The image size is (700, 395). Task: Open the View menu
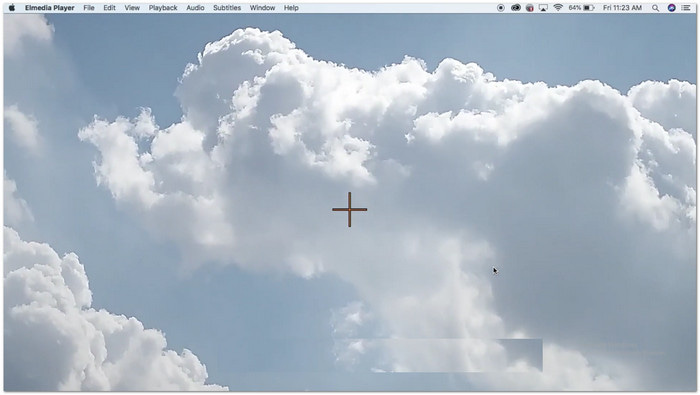[x=132, y=8]
